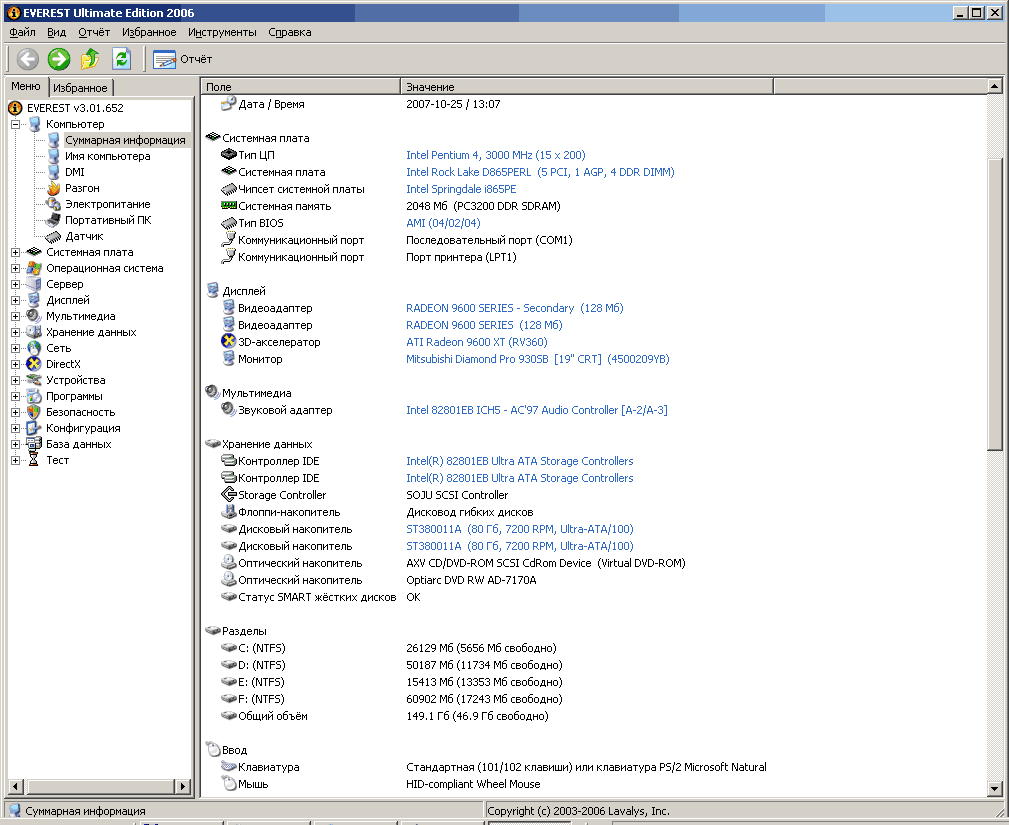Viewport: 1009px width, 825px height.
Task: Click the vertical scrollbar down arrow
Action: pos(994,788)
